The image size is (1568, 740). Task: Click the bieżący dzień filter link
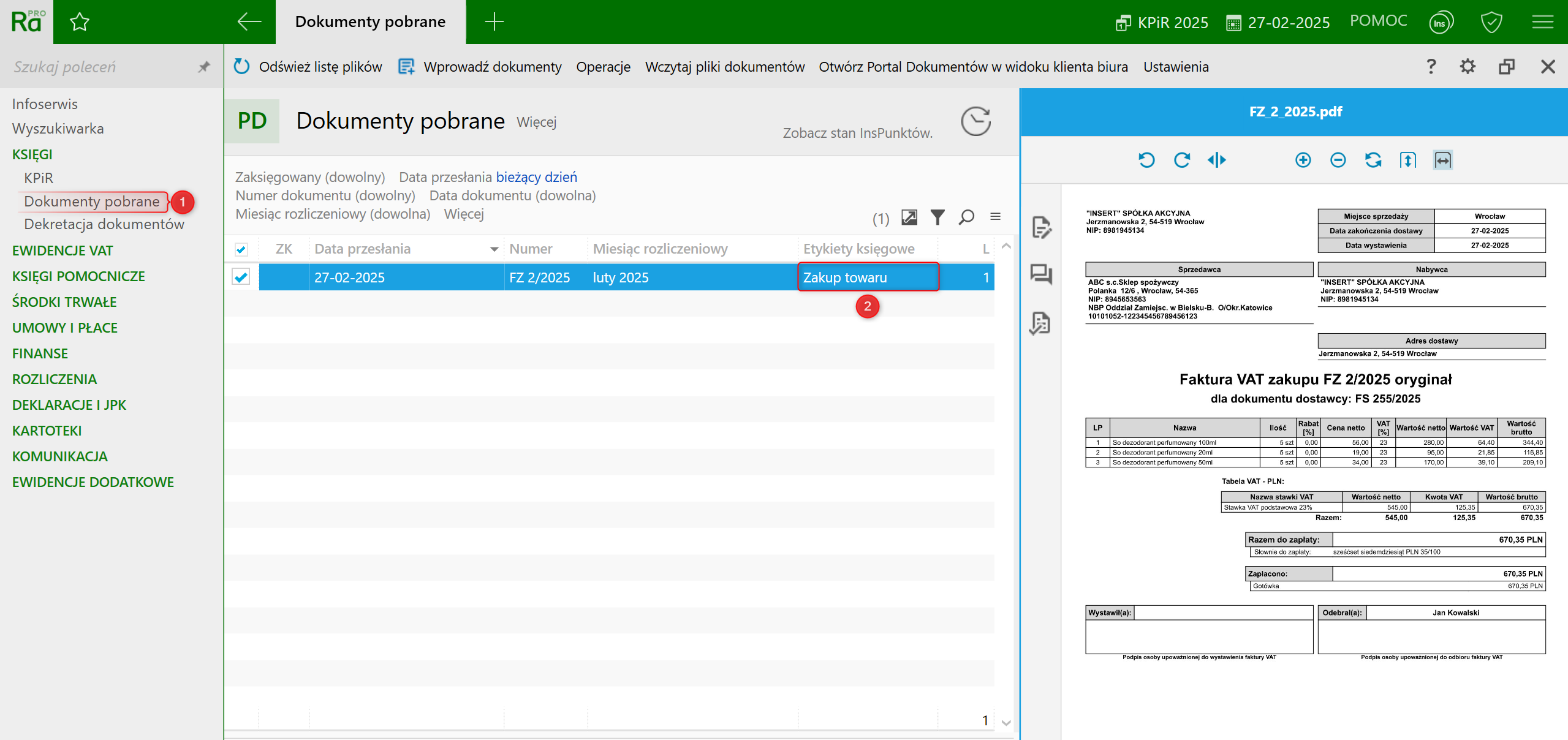[536, 177]
